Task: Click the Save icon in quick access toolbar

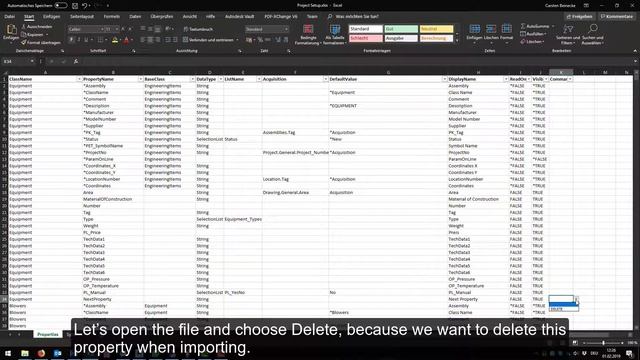Action: click(x=75, y=6)
